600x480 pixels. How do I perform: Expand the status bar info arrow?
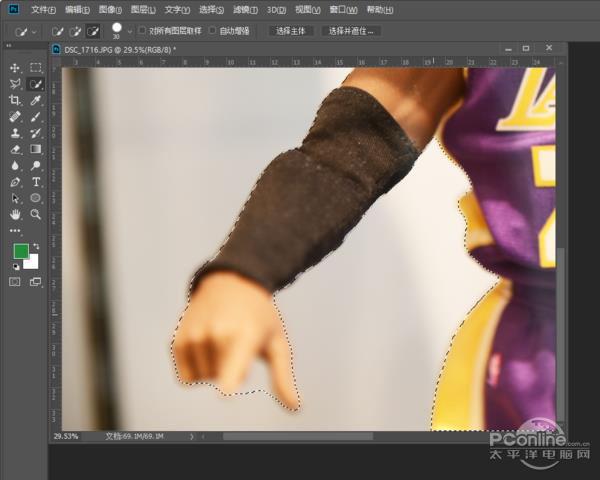tap(192, 437)
